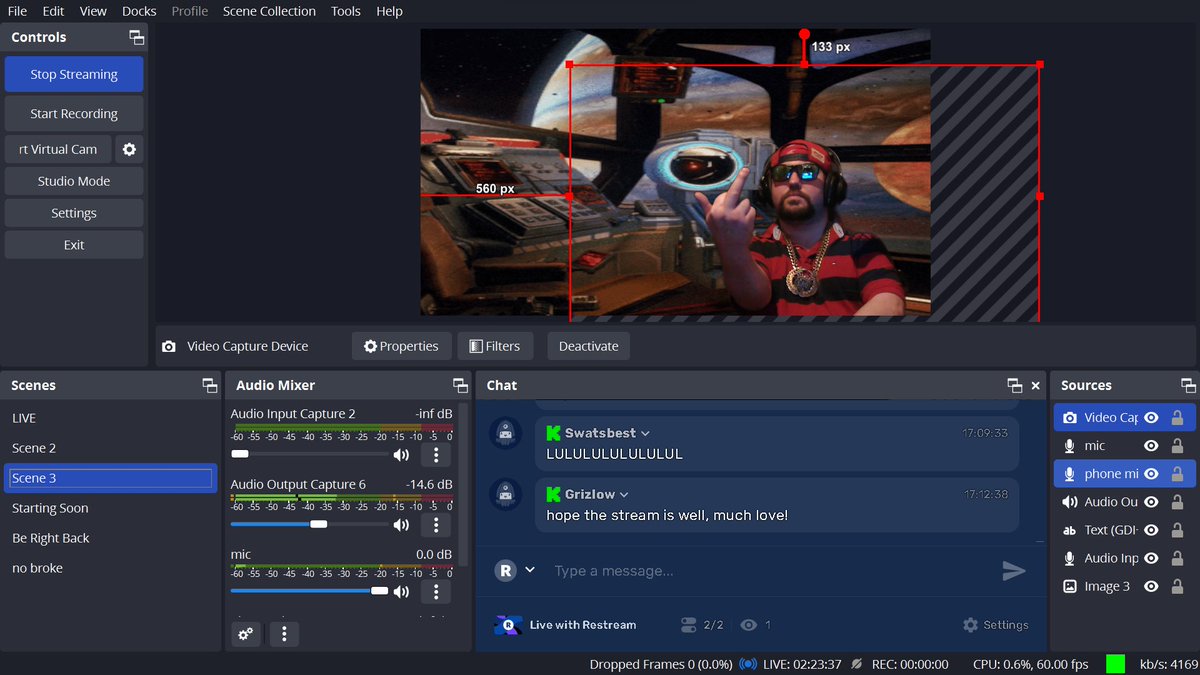Open the File menu
Screen dimensions: 1200x675
(17, 11)
